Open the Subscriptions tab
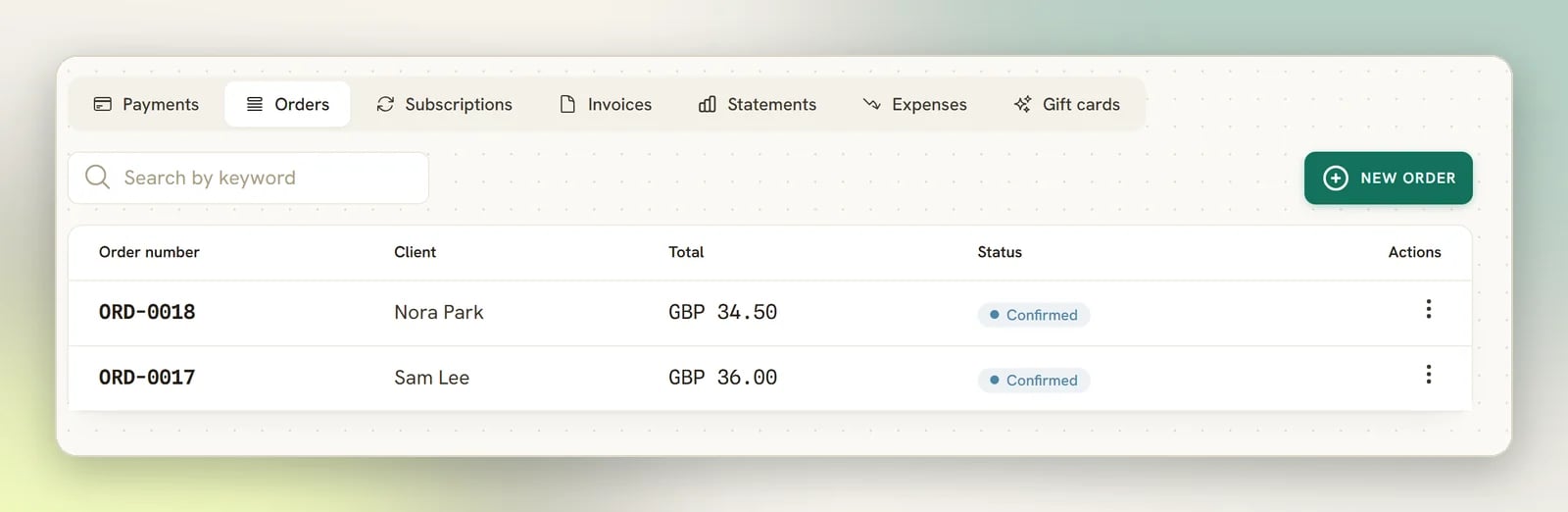The image size is (1568, 512). point(444,104)
